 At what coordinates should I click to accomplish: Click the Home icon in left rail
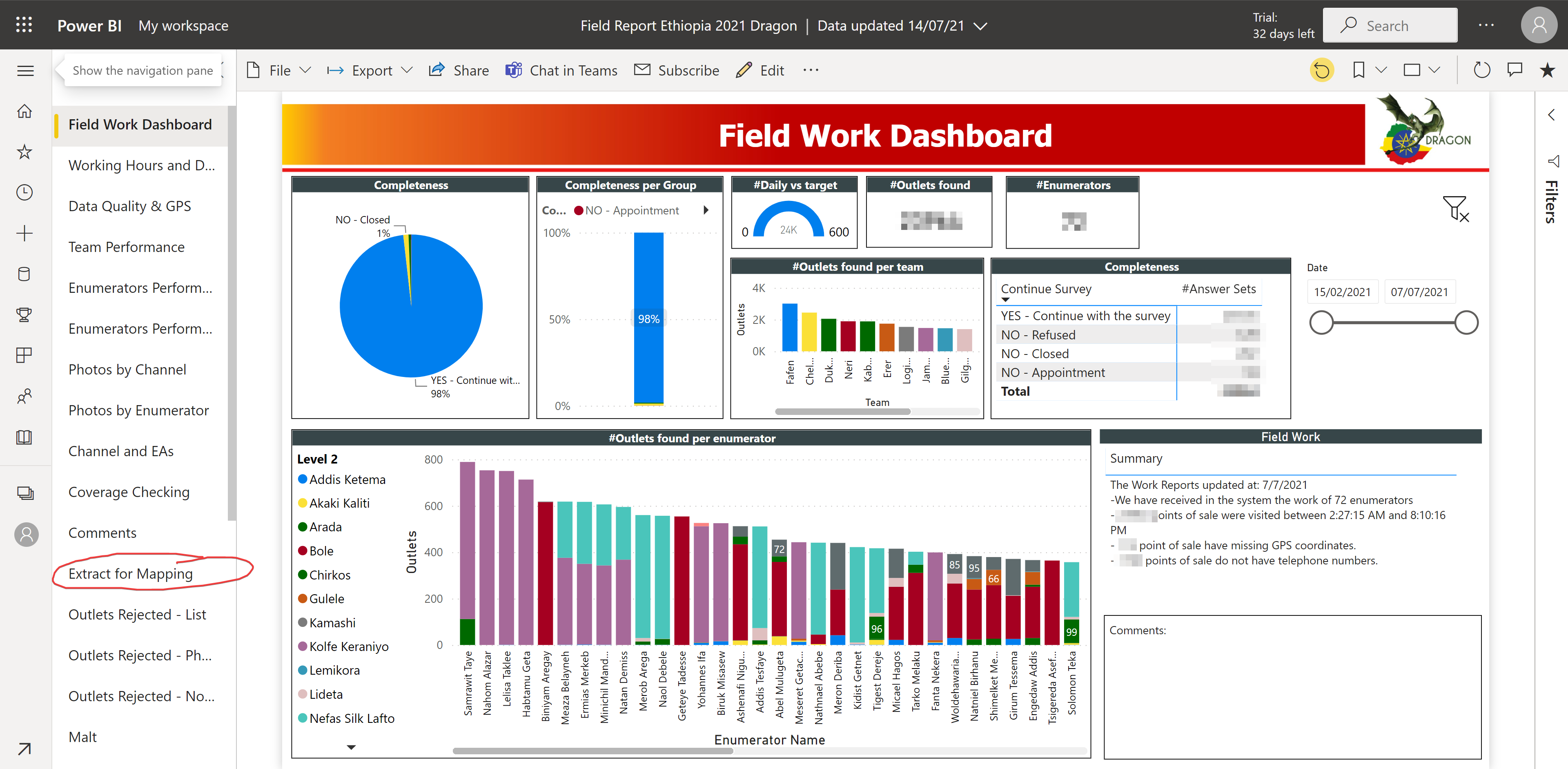click(24, 111)
